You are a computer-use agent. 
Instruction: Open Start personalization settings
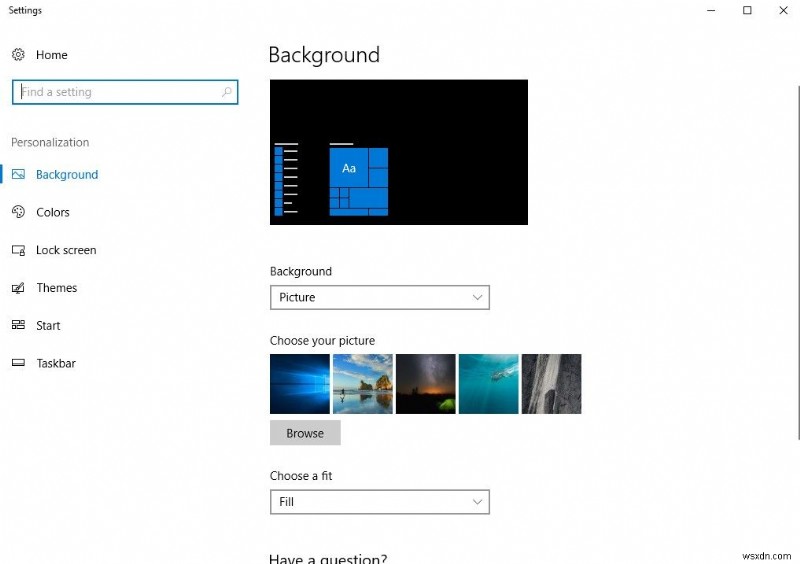[48, 326]
